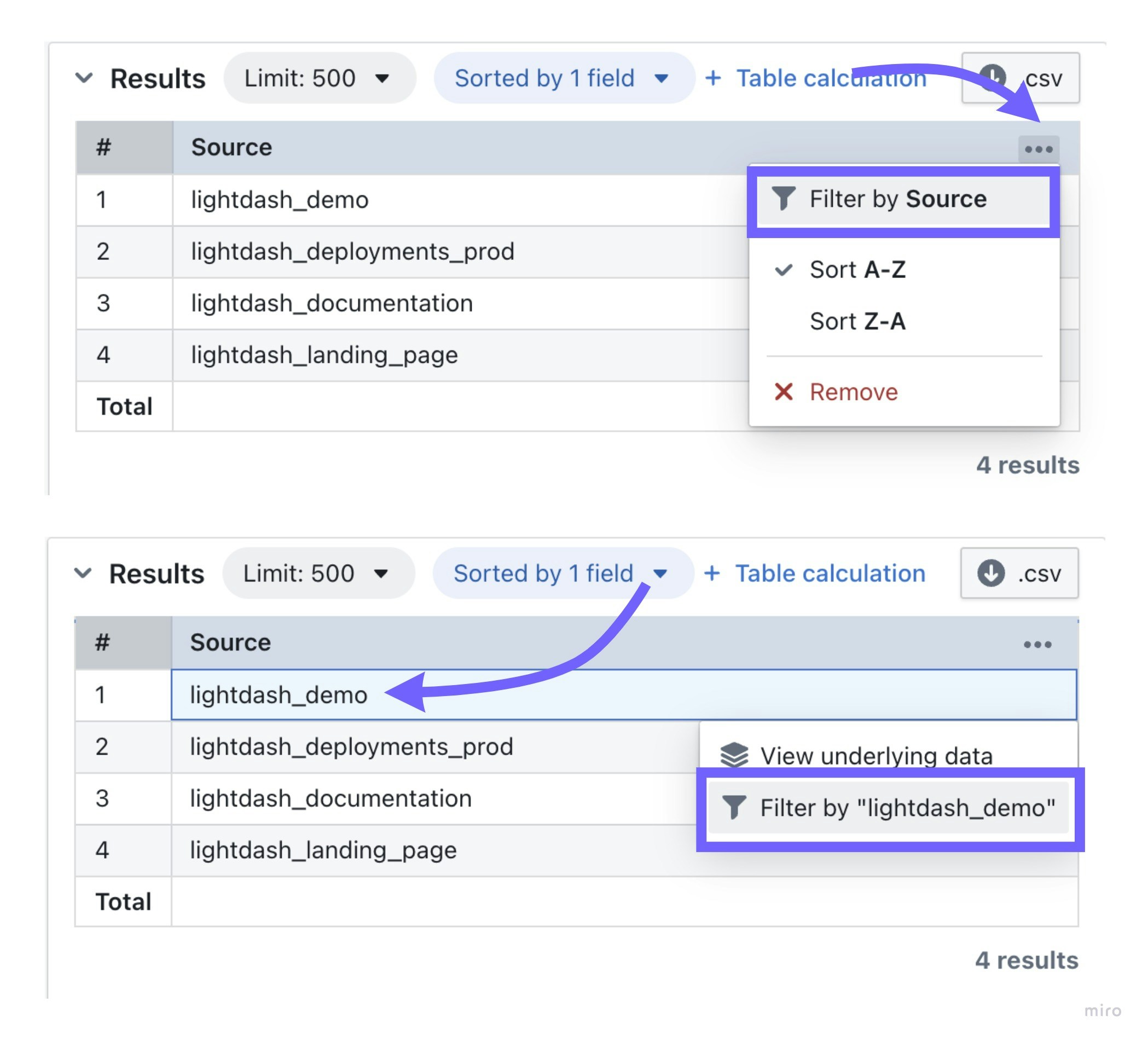The width and height of the screenshot is (1148, 1043).
Task: Click lightdash_documentation cell in top table
Action: click(332, 303)
